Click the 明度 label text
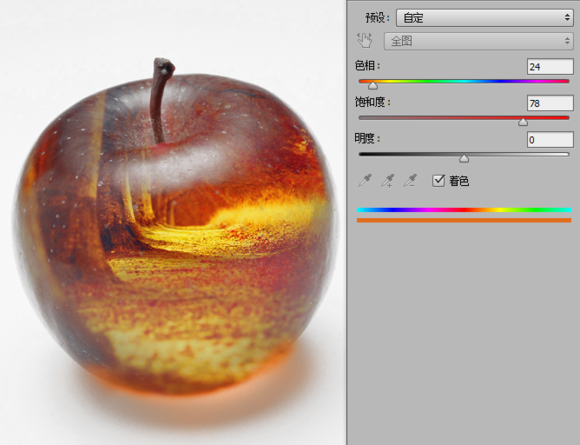Screen dimensions: 580x445 pyautogui.click(x=367, y=138)
